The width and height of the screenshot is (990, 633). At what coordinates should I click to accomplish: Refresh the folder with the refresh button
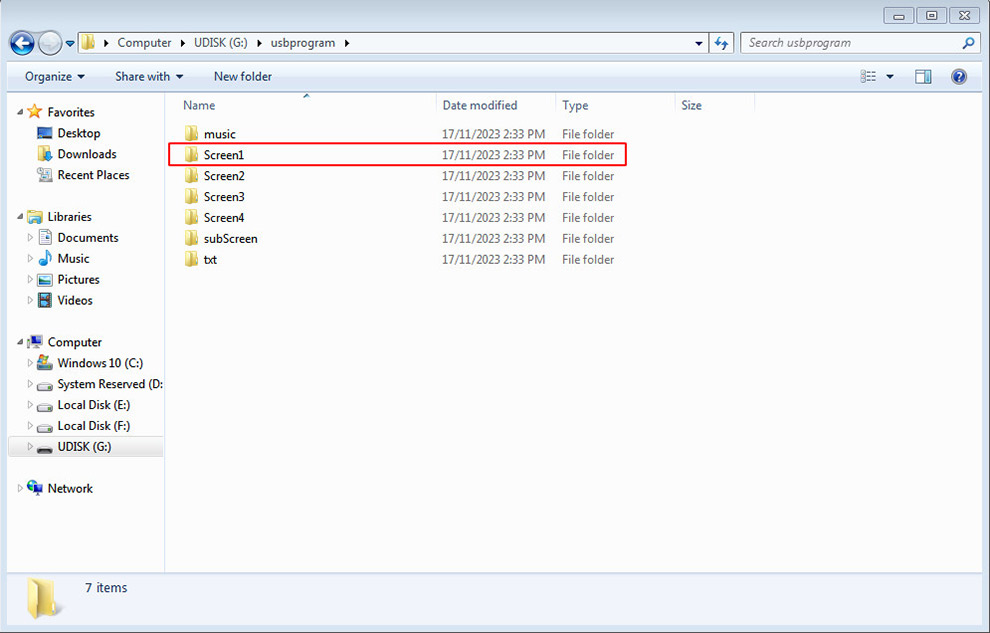point(722,43)
